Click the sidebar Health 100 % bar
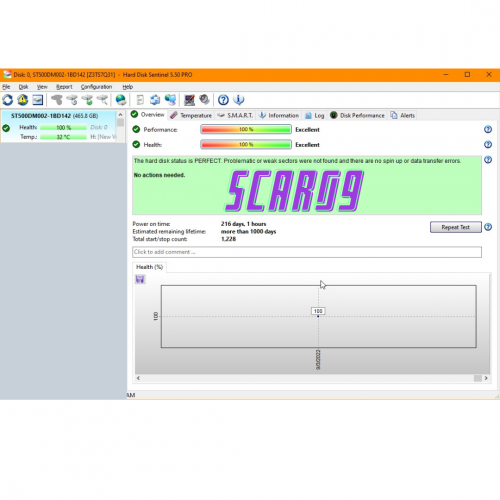This screenshot has height=500, width=500. click(x=63, y=127)
